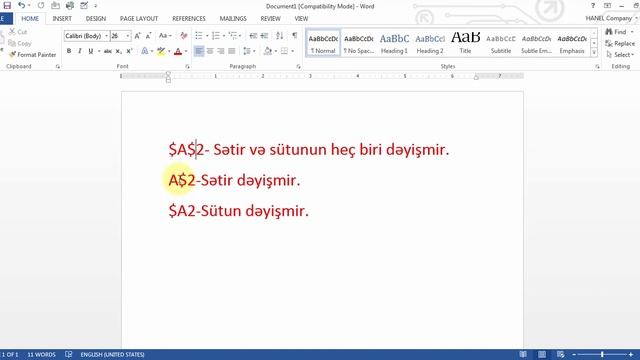Open font color picker arrow
The image size is (640, 360).
186,51
